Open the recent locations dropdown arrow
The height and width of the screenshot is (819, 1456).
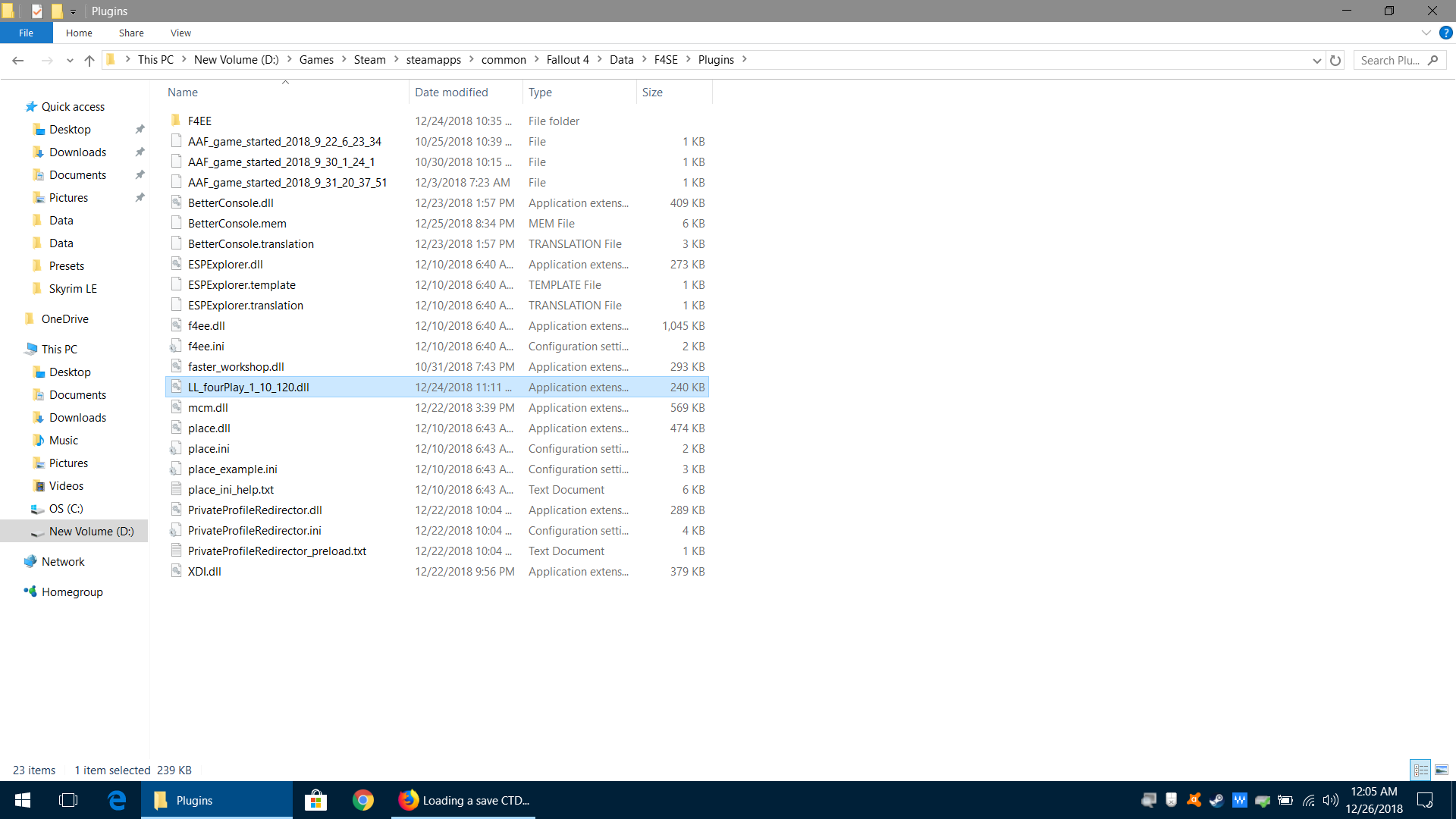[x=70, y=61]
